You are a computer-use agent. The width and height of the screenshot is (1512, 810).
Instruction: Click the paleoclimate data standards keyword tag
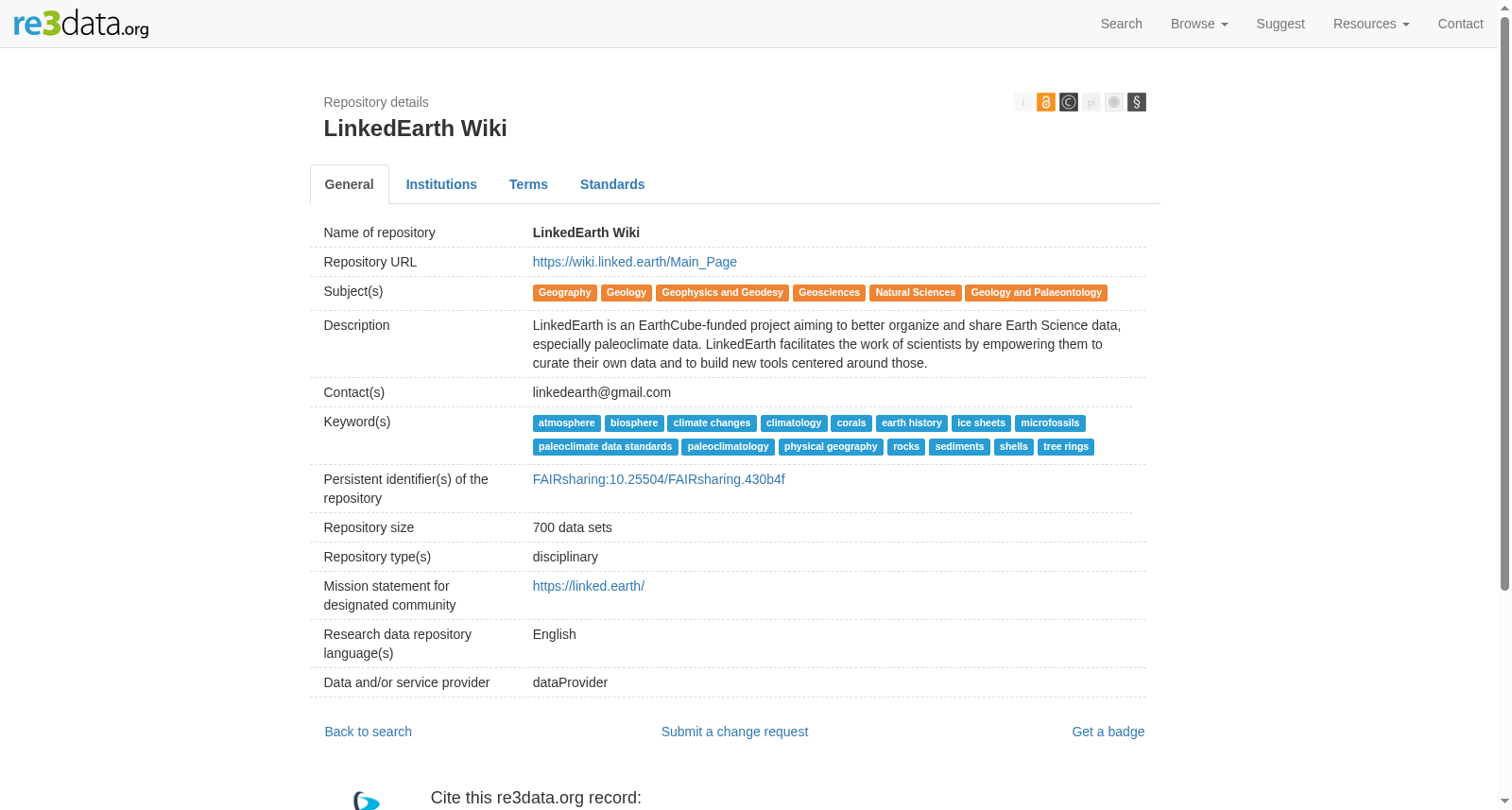pyautogui.click(x=606, y=447)
